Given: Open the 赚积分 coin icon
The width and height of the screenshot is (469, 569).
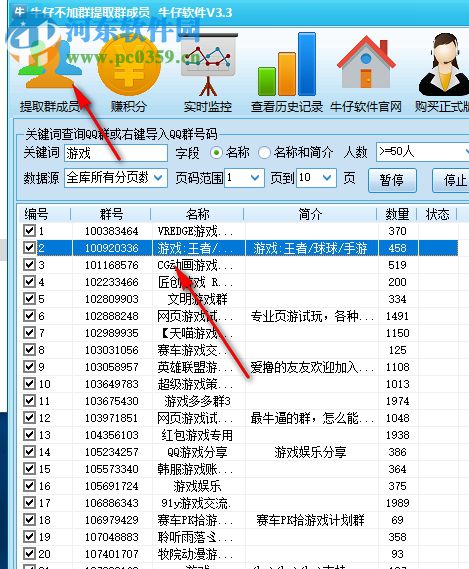Looking at the screenshot, I should (129, 66).
